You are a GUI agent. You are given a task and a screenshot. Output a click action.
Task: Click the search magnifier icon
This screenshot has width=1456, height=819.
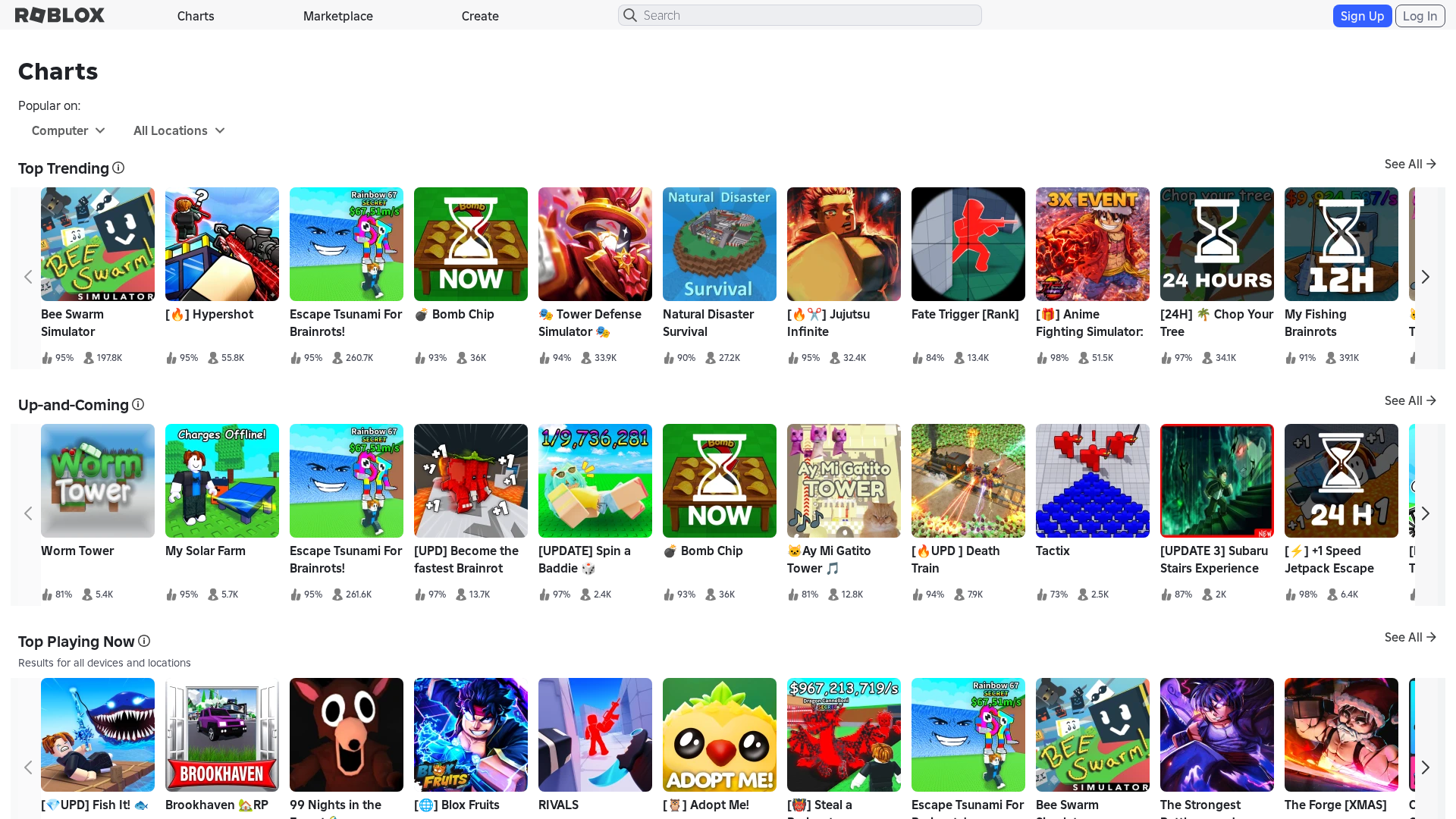(x=629, y=15)
